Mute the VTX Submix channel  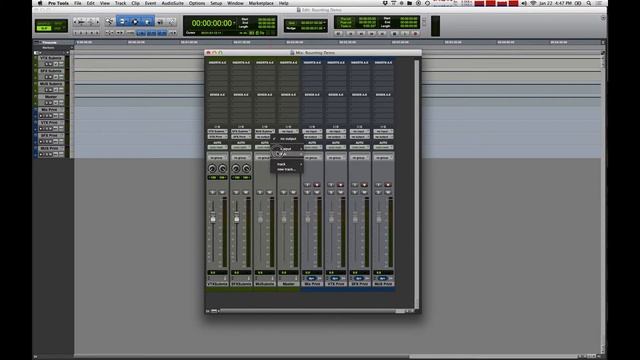222,192
